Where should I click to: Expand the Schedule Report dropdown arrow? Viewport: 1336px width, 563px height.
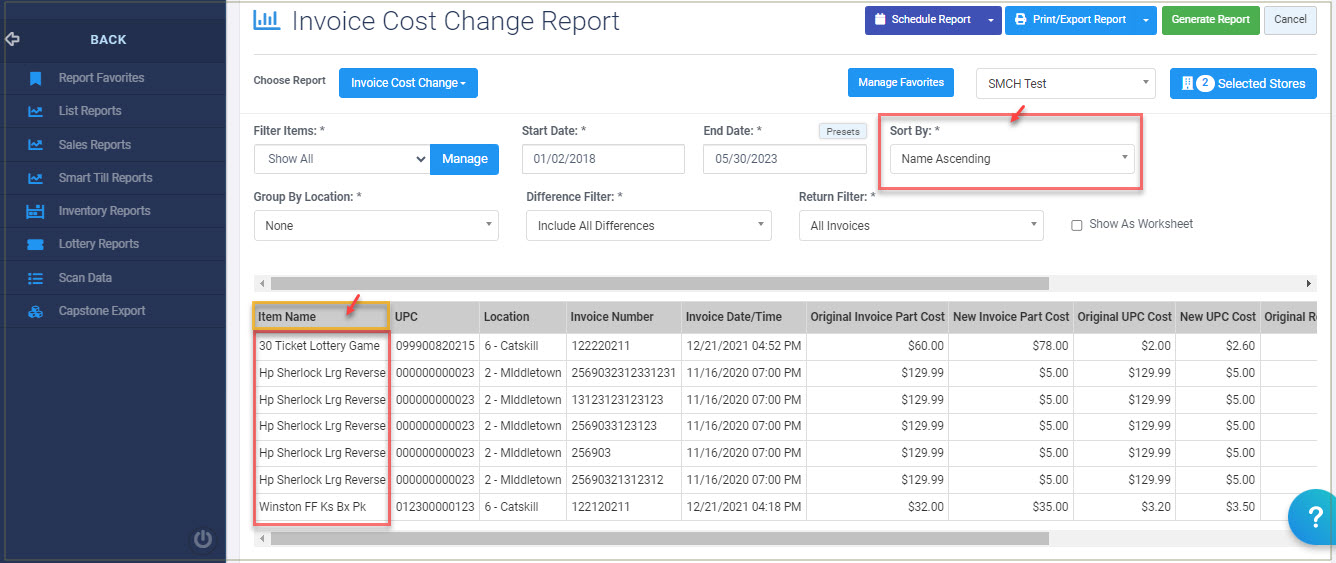tap(989, 20)
